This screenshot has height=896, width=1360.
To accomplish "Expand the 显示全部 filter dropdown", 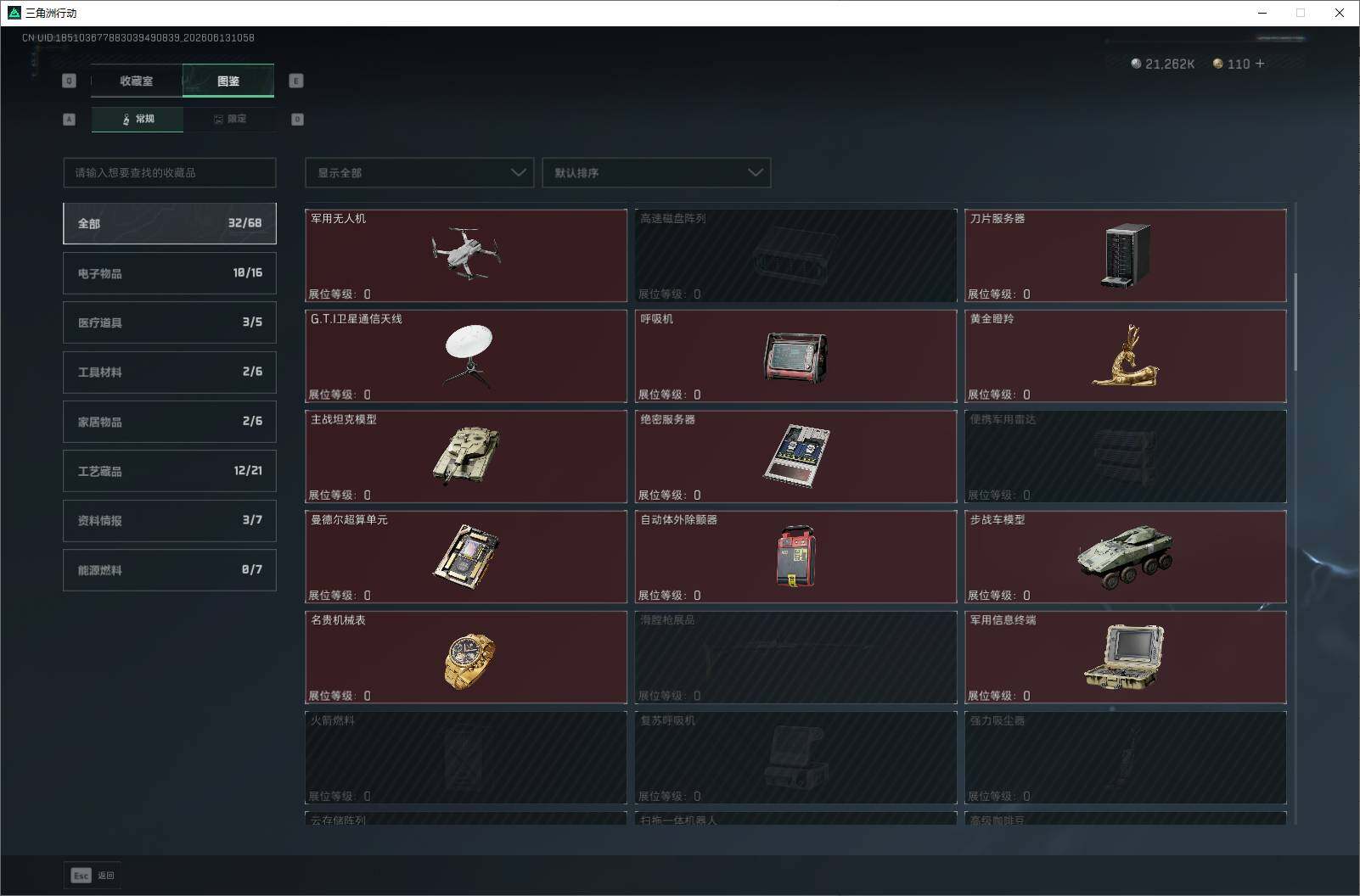I will click(419, 172).
